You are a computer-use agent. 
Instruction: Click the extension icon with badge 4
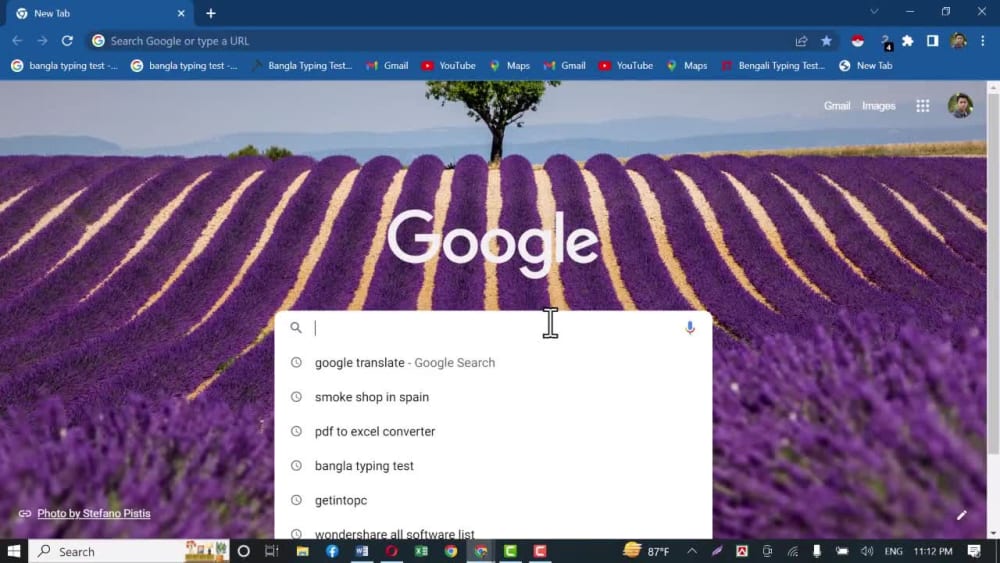(886, 42)
